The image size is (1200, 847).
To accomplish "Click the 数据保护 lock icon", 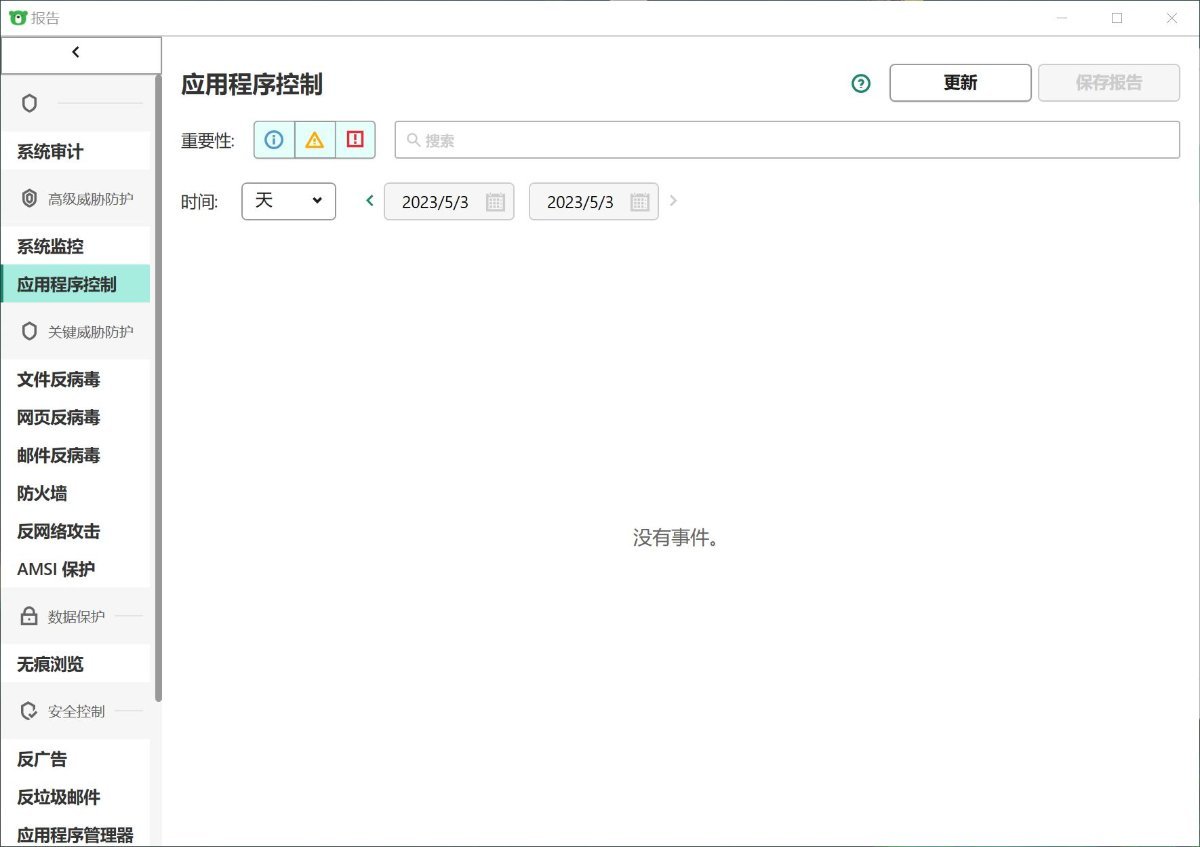I will [29, 616].
